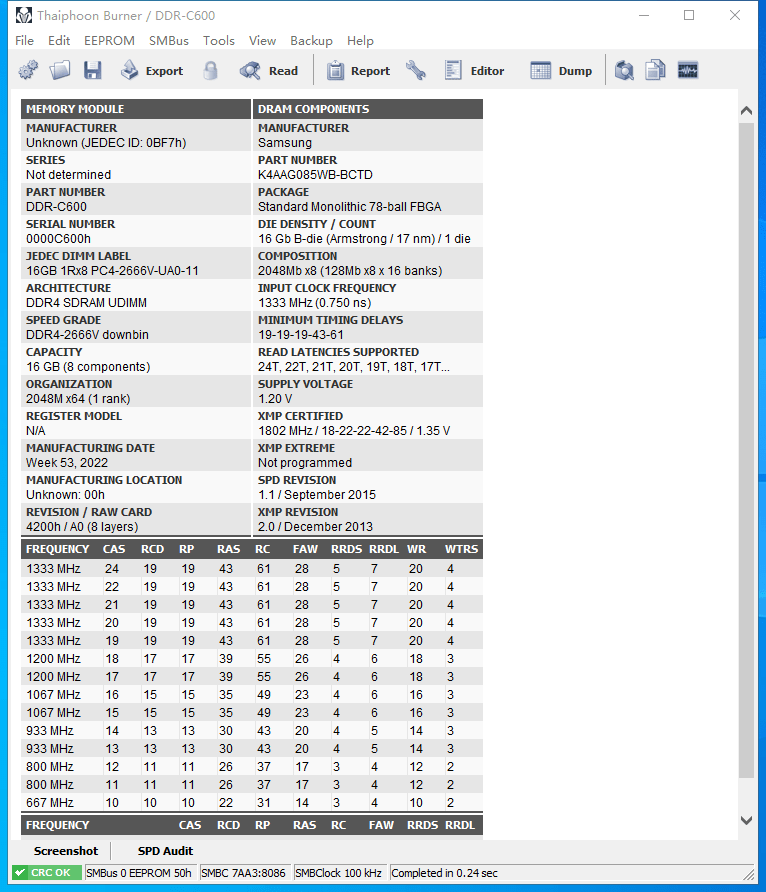Click the 667 MHz frequency row
The width and height of the screenshot is (766, 892).
click(251, 803)
